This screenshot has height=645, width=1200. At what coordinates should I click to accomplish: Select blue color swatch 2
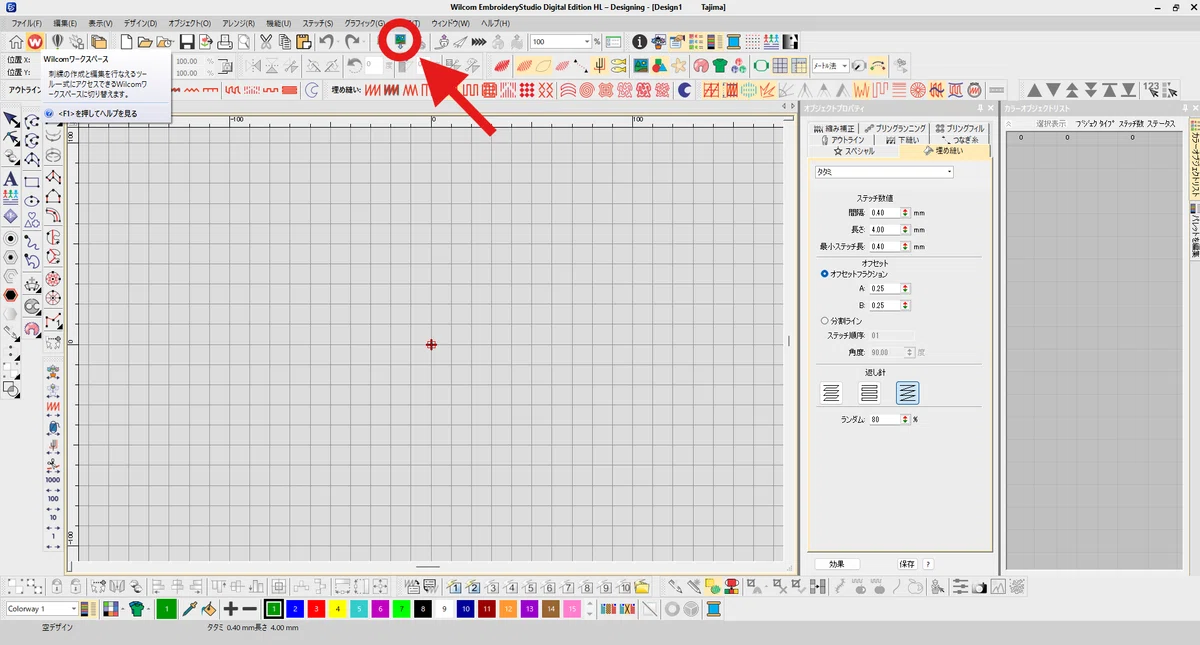(293, 608)
